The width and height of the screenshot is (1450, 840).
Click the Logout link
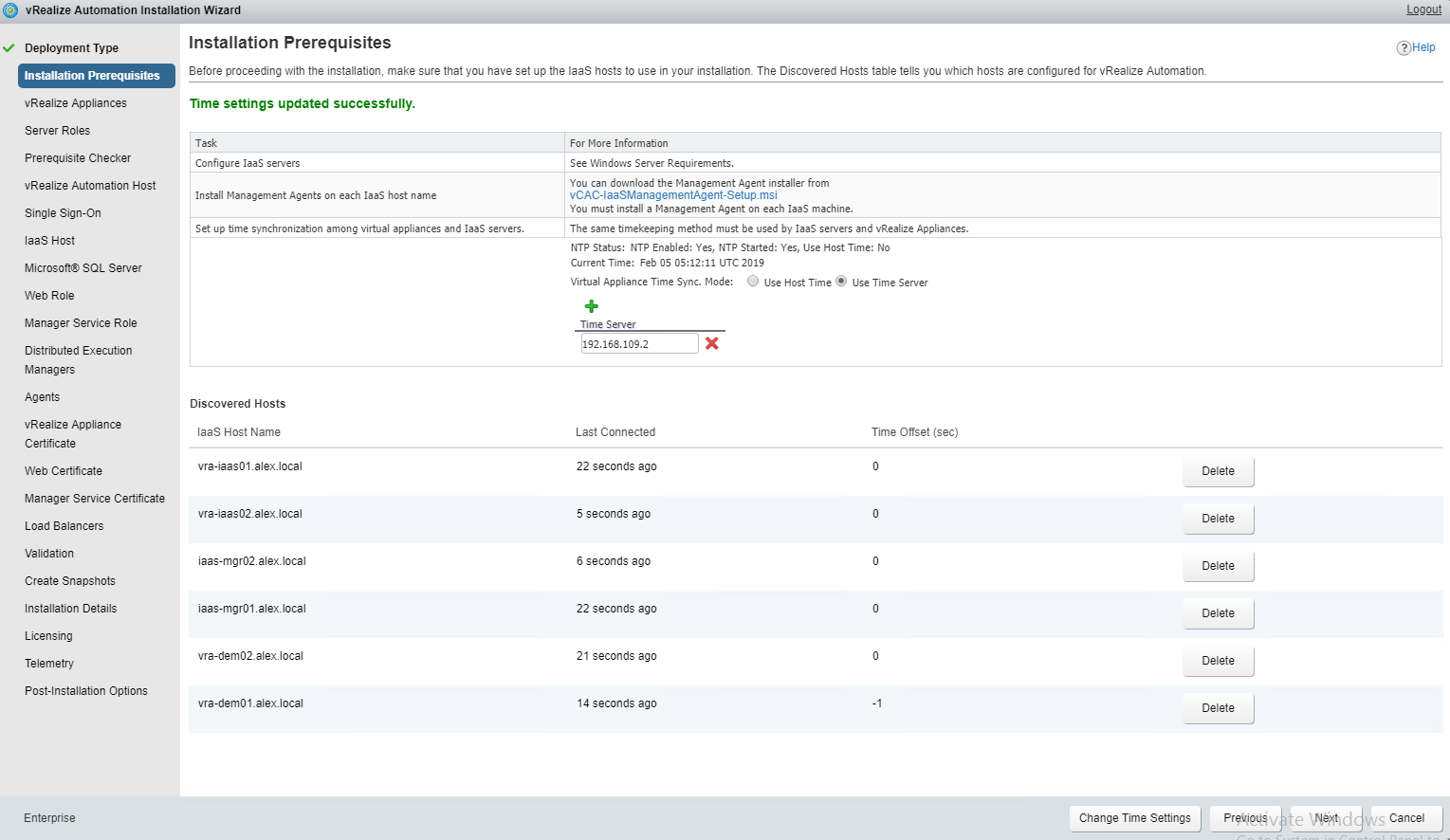pos(1423,9)
